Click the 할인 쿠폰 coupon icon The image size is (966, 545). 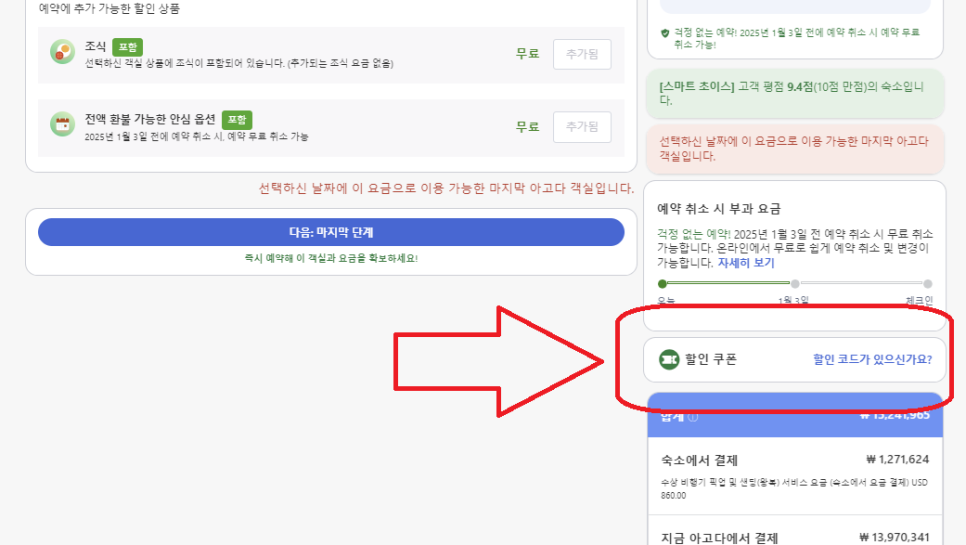(669, 359)
